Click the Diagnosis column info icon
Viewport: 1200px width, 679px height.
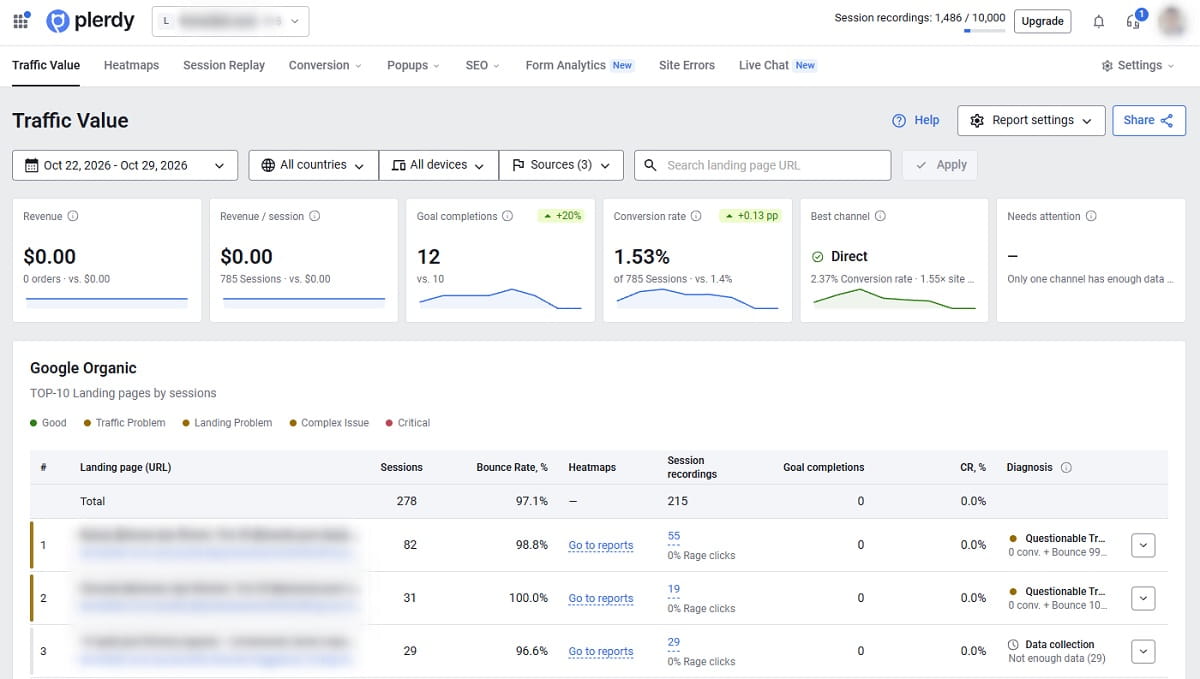pos(1066,467)
